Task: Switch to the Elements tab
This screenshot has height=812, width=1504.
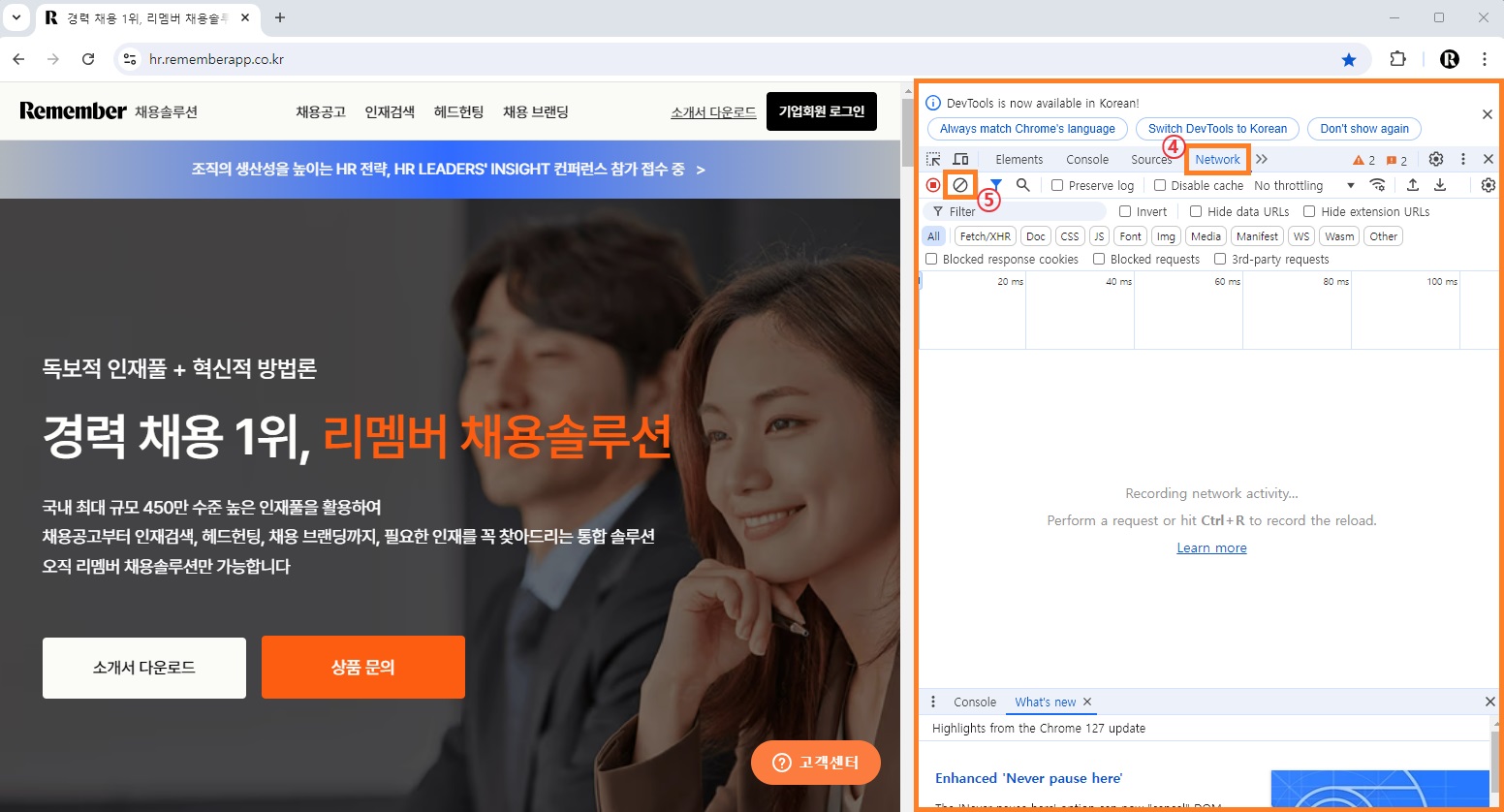Action: pos(1018,160)
